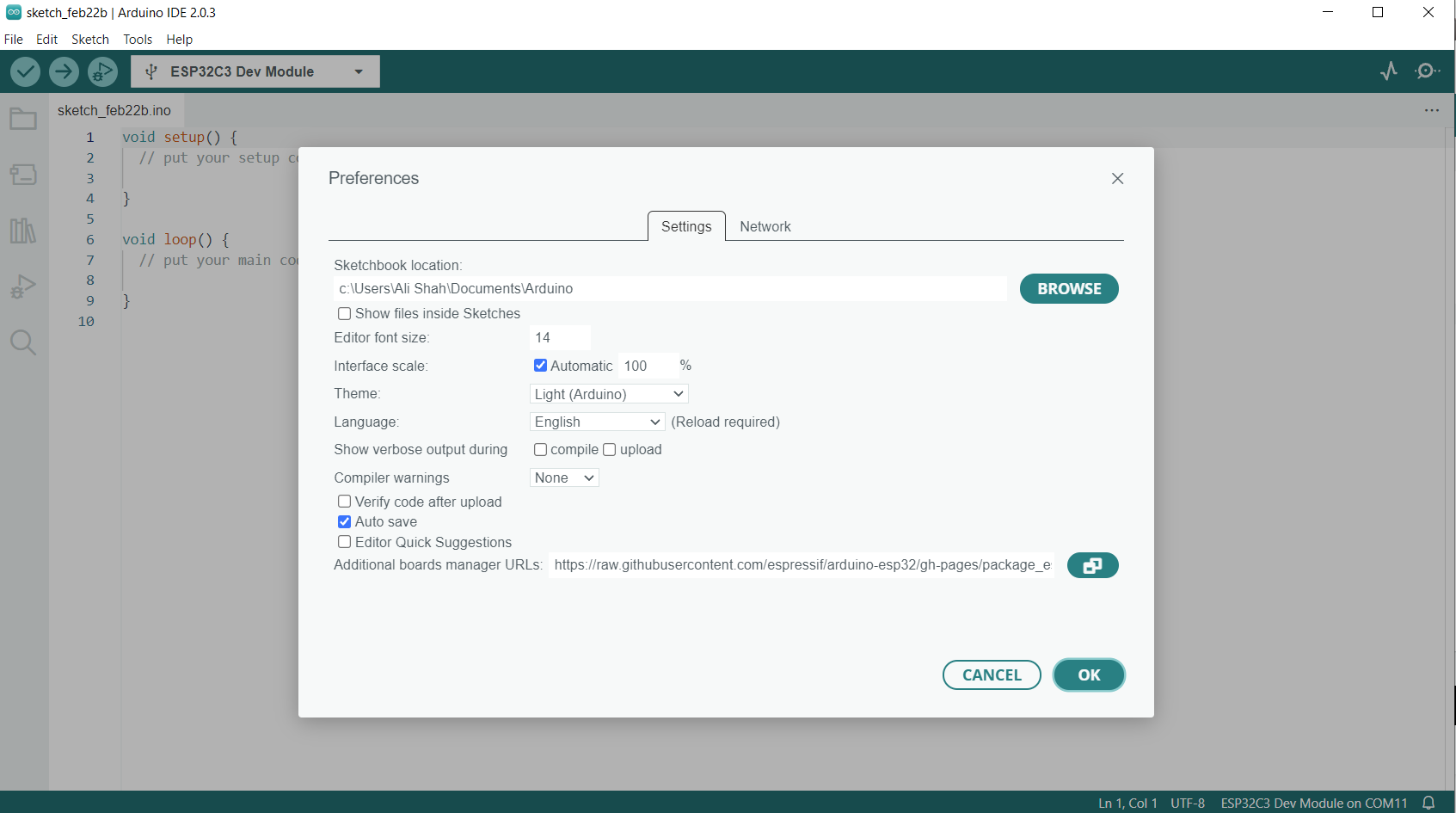Enable verbose output during upload
This screenshot has width=1456, height=813.
[610, 450]
